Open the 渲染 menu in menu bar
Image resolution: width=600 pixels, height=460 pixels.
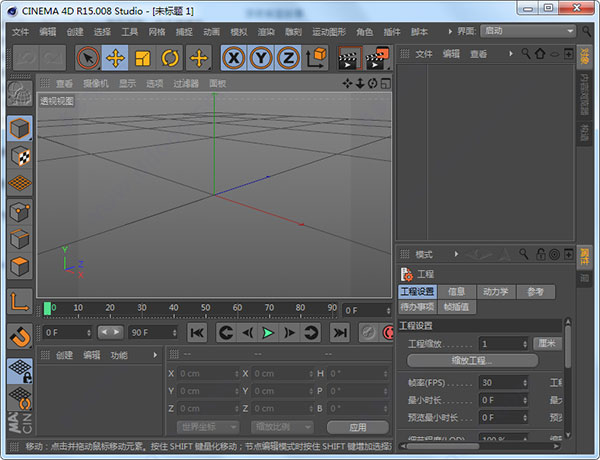[265, 32]
